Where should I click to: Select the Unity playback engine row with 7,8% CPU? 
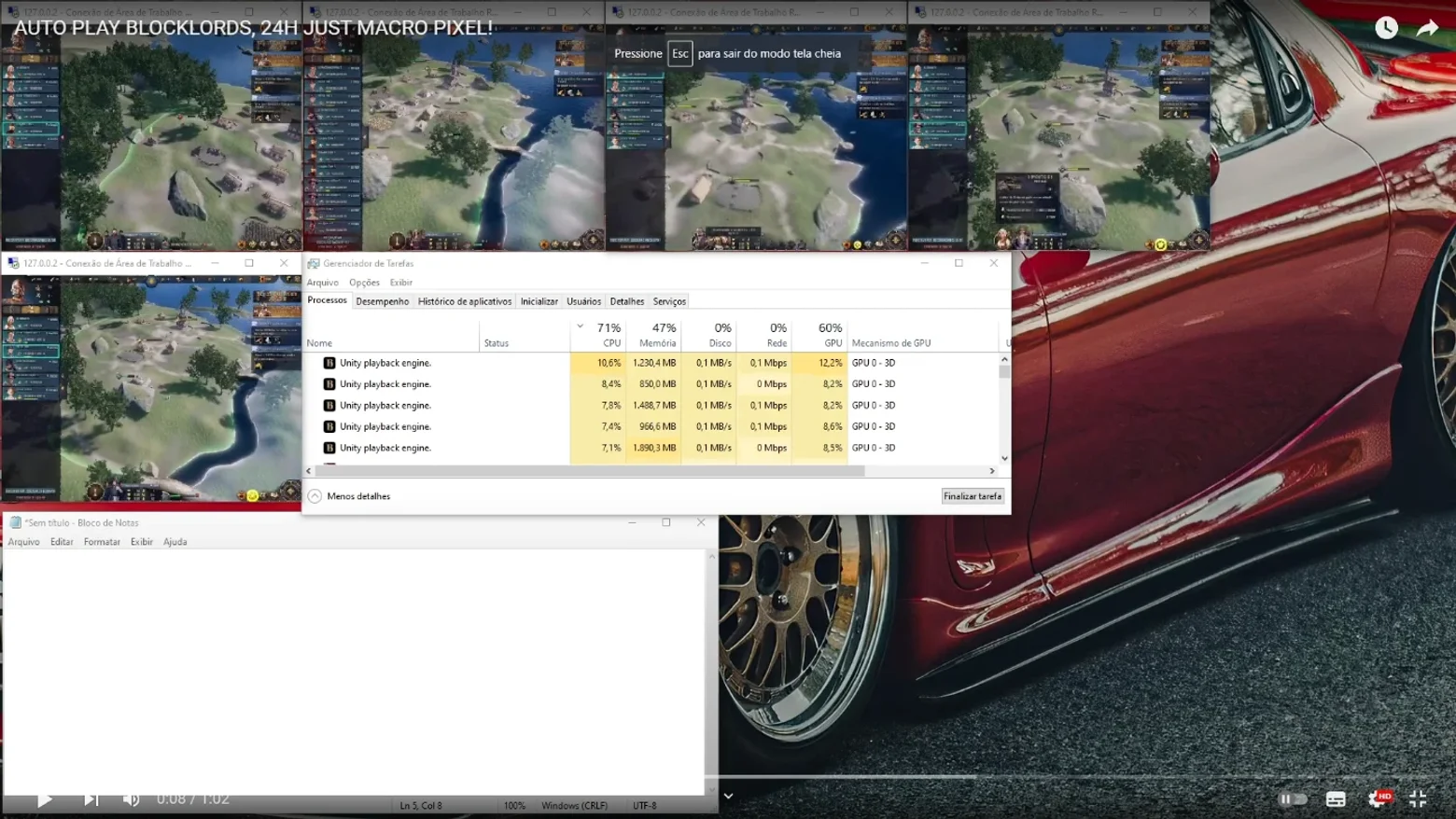click(x=651, y=406)
